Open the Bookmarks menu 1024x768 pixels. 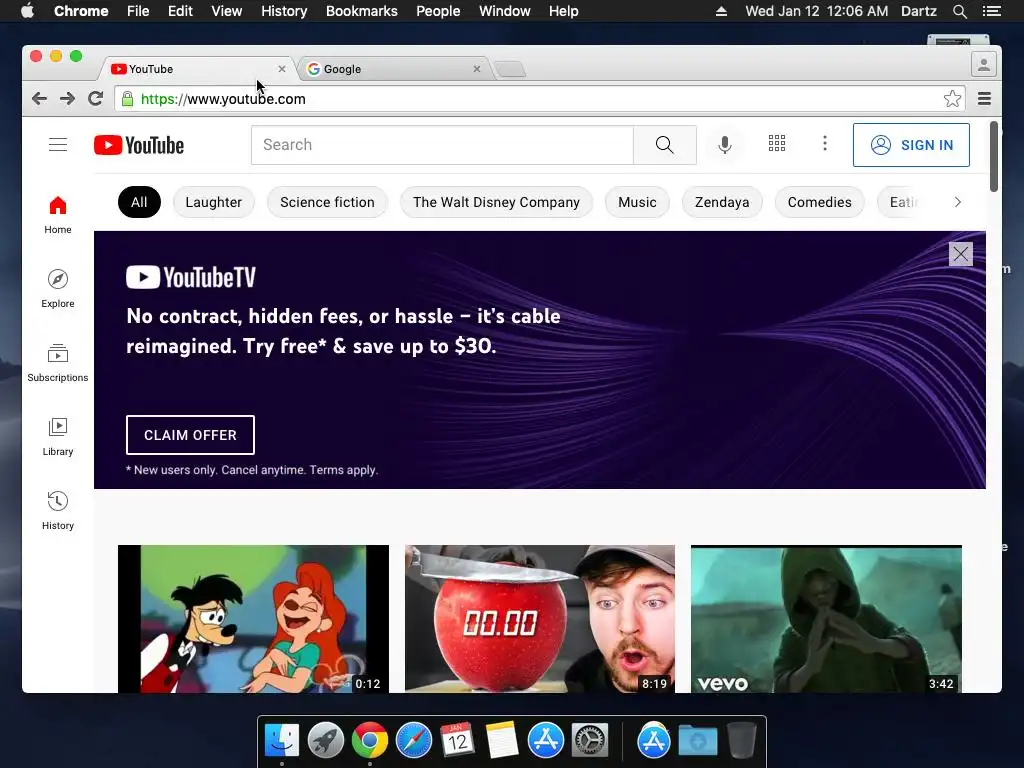pos(362,11)
